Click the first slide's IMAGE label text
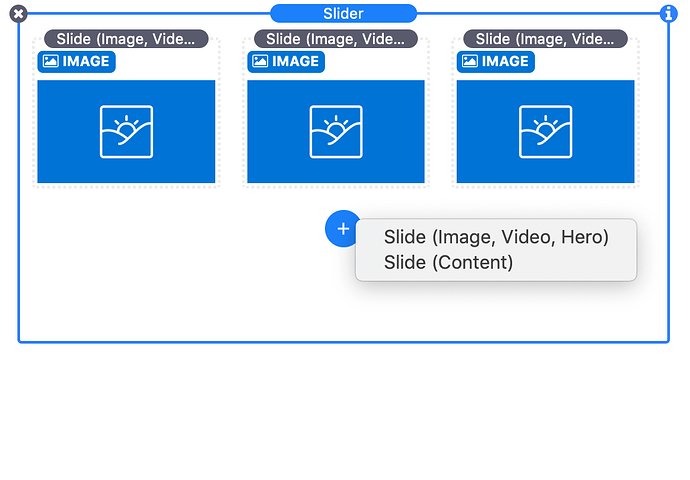The image size is (690, 480). tap(86, 61)
